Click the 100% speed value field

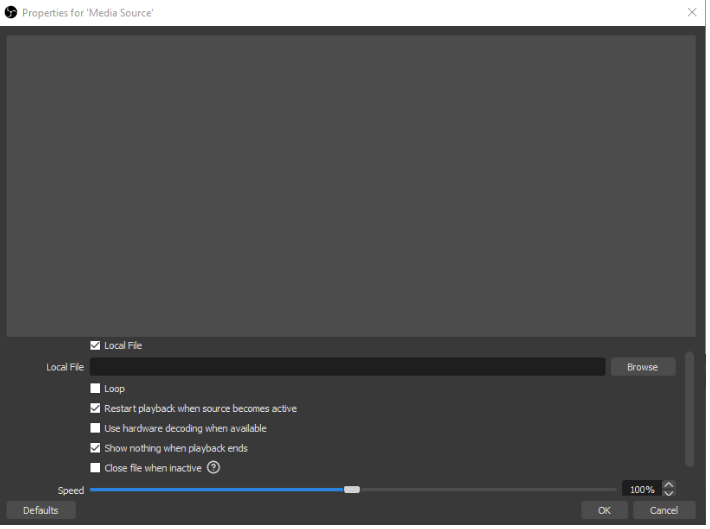coord(642,489)
